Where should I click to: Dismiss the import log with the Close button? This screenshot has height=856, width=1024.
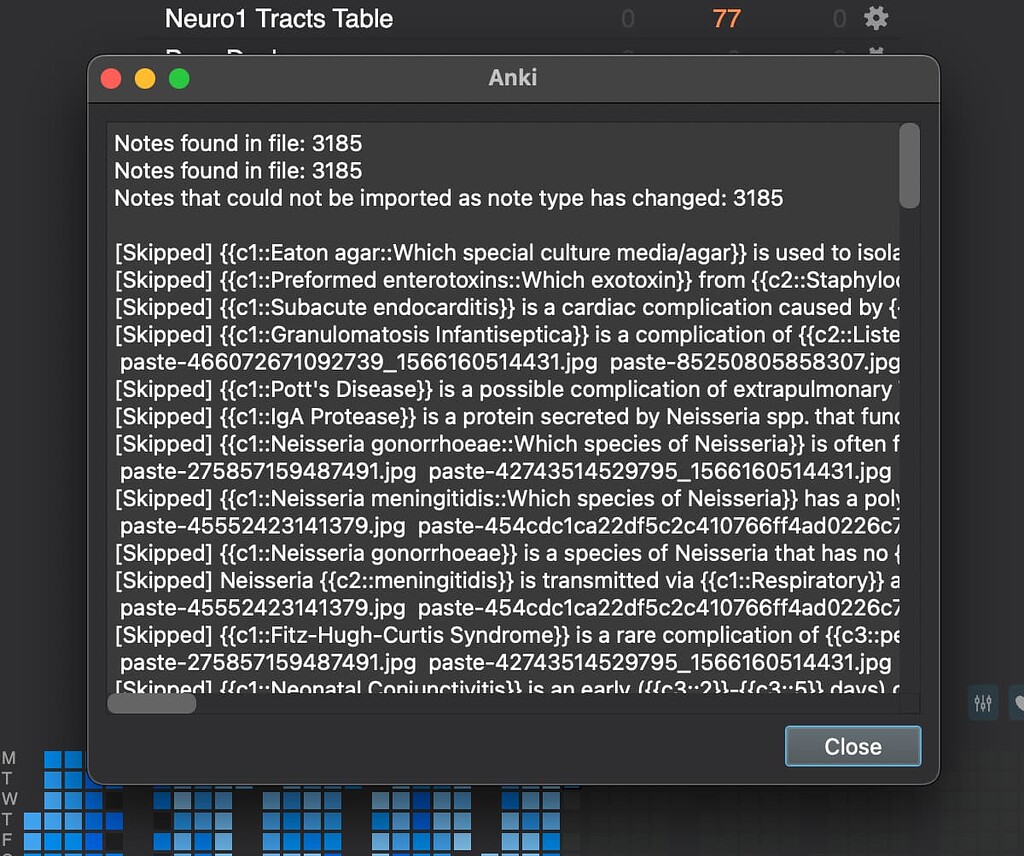852,746
